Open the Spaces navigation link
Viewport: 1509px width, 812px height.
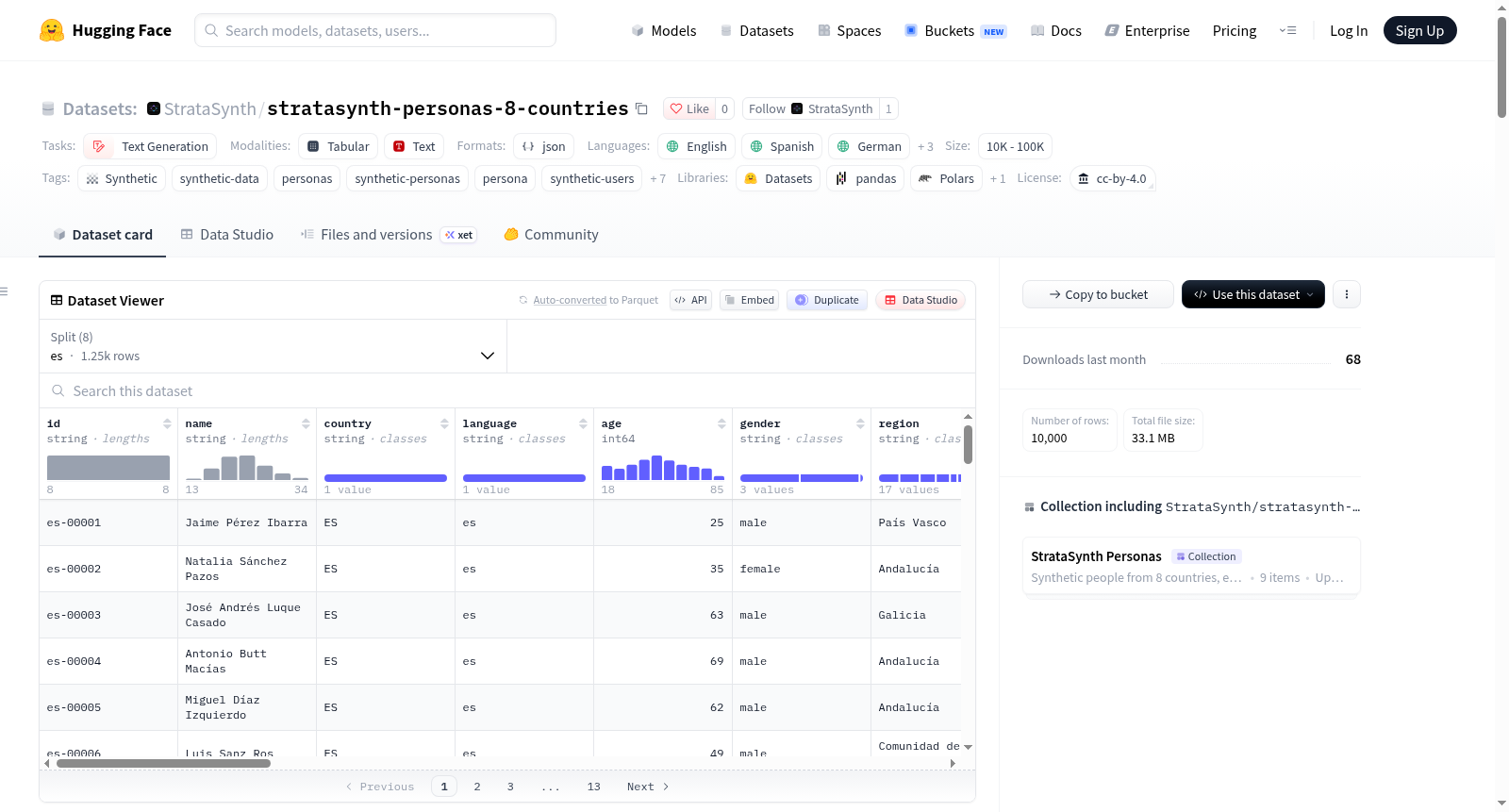(x=850, y=30)
